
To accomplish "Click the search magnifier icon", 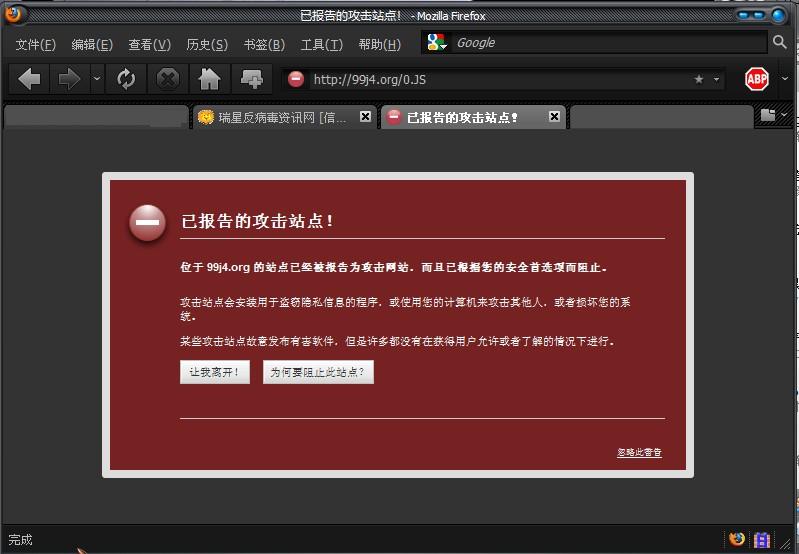I will click(x=779, y=42).
